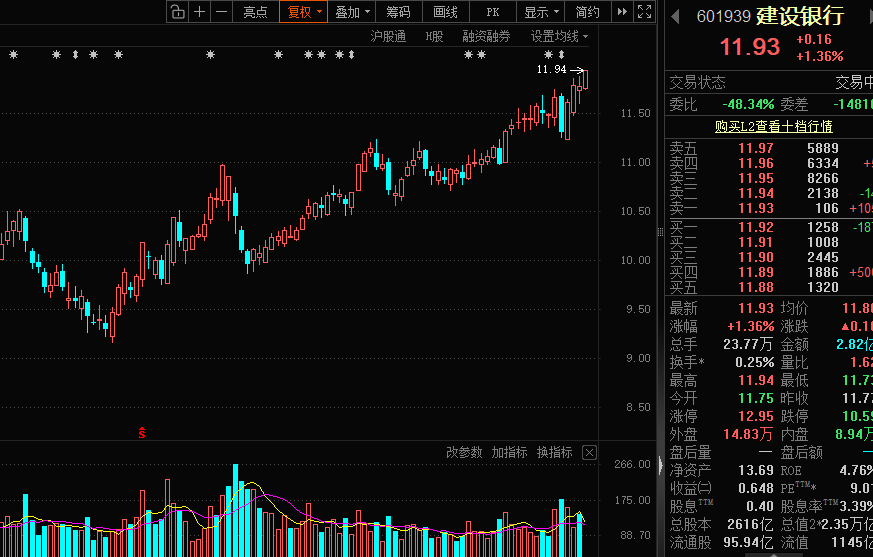Click 买三 price 11.90
Image resolution: width=873 pixels, height=557 pixels.
coord(756,257)
